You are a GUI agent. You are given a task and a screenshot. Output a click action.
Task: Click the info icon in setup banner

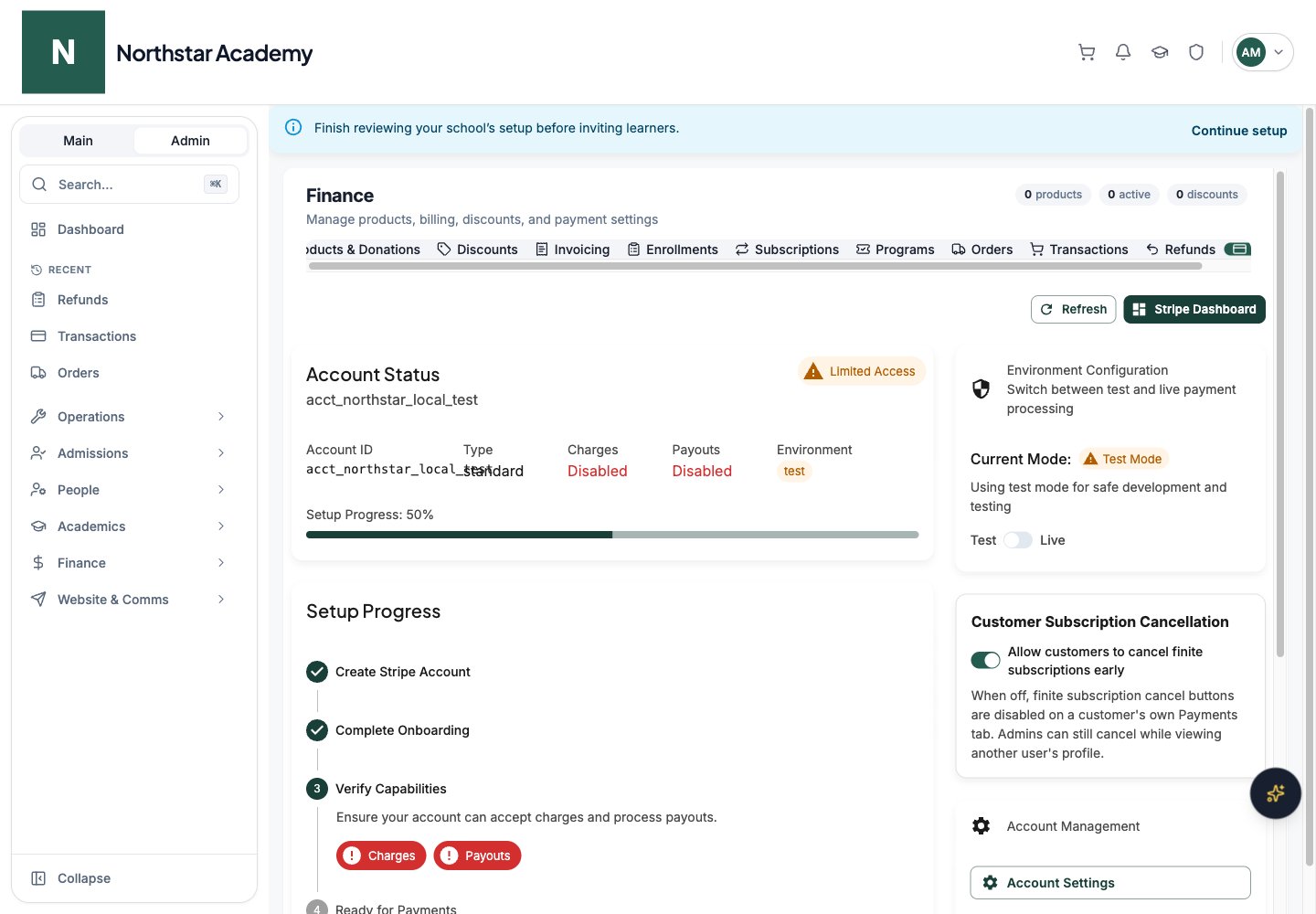[x=293, y=128]
